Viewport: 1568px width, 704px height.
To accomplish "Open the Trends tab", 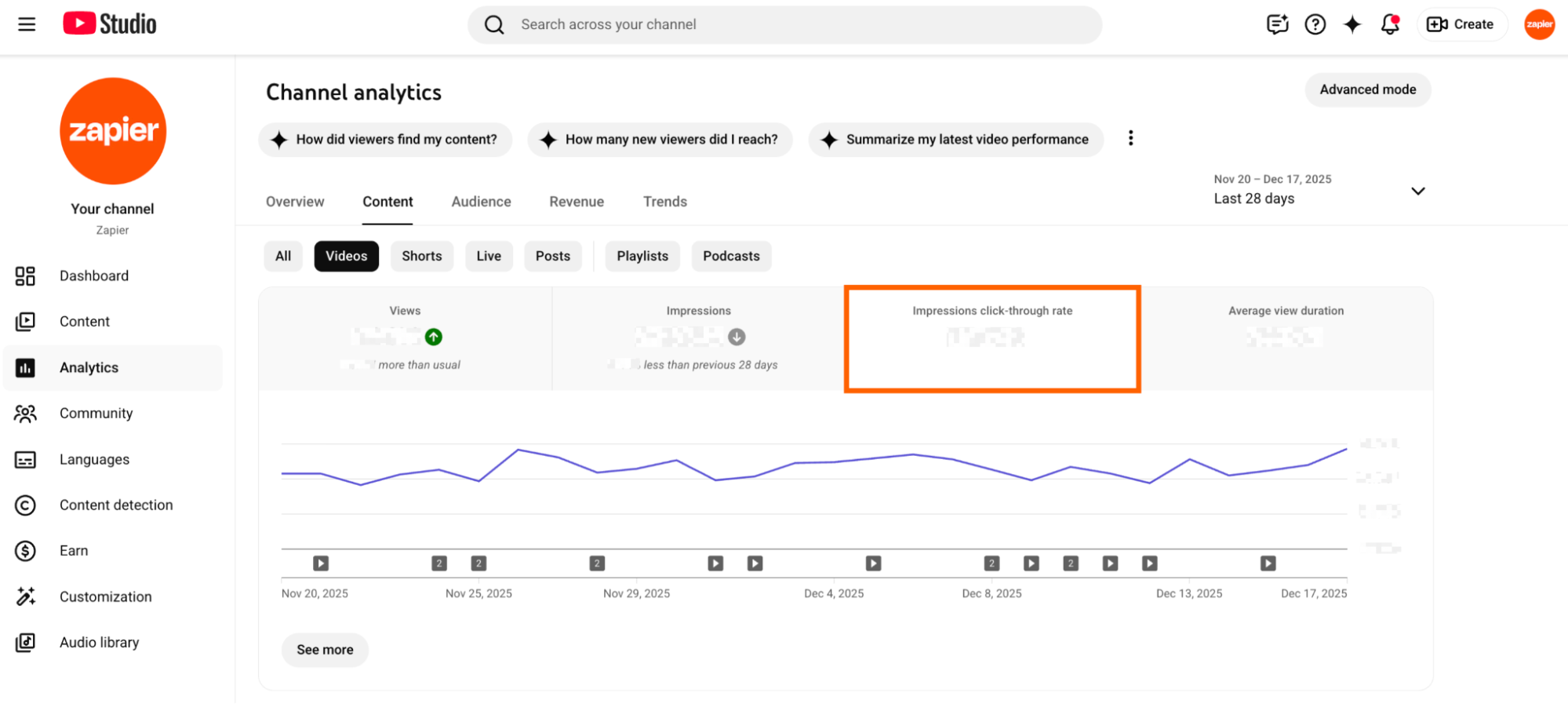I will [x=665, y=202].
